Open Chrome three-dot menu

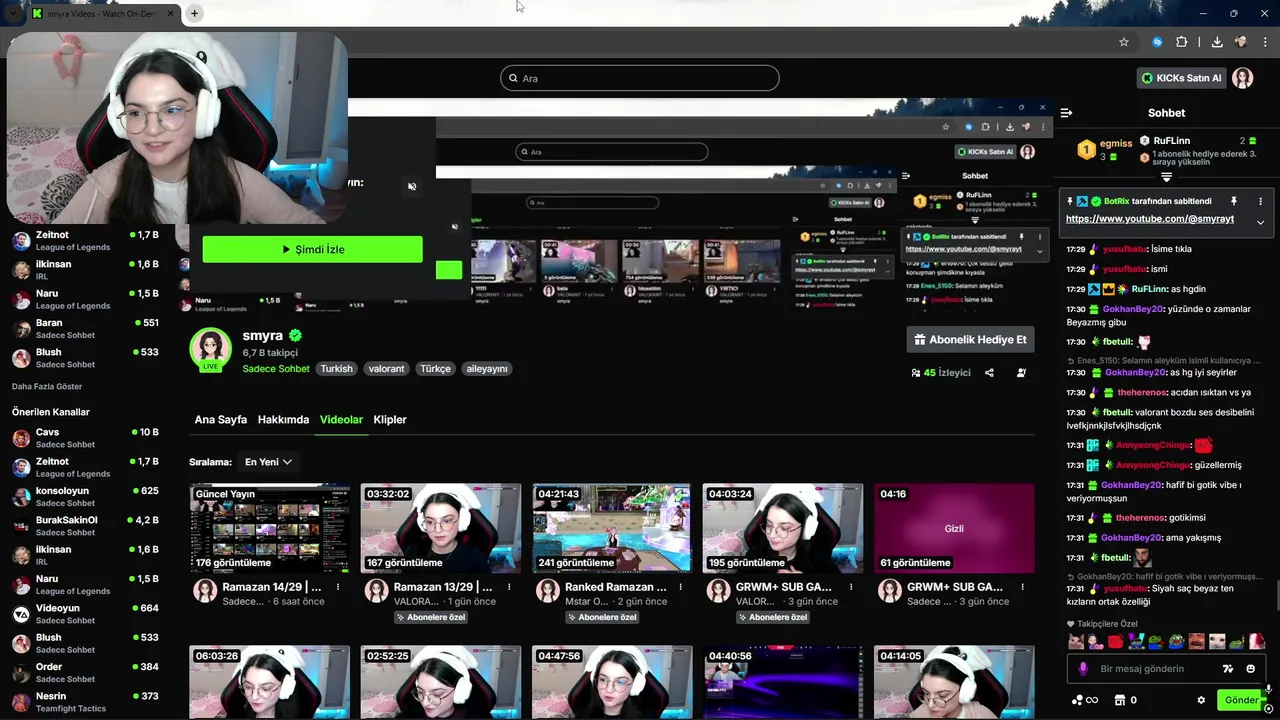[1266, 42]
